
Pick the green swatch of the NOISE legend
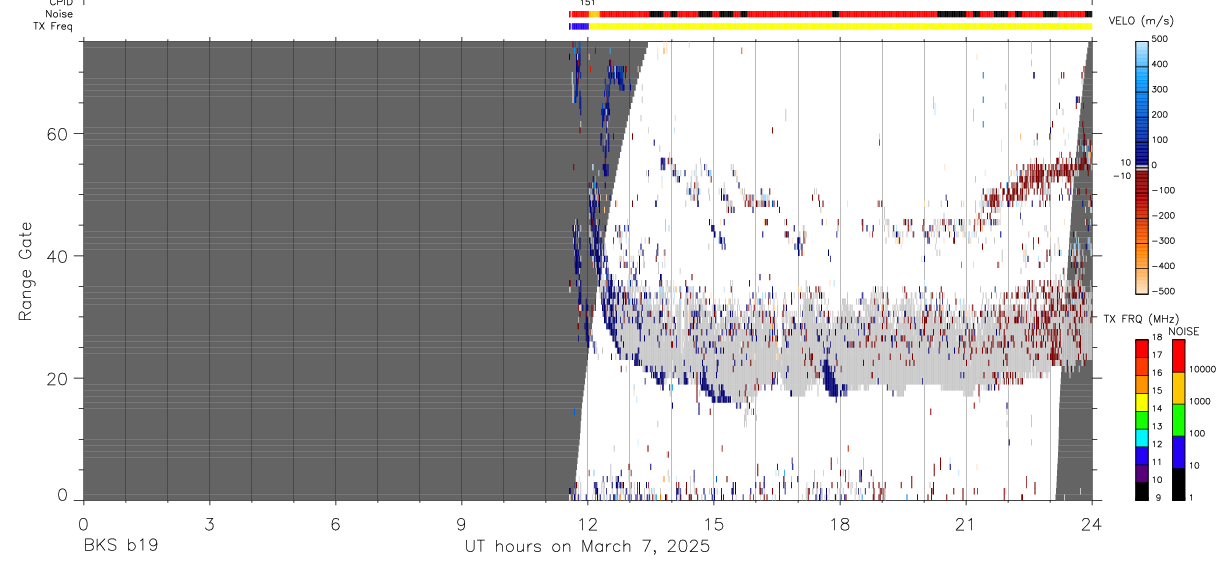click(x=1178, y=419)
